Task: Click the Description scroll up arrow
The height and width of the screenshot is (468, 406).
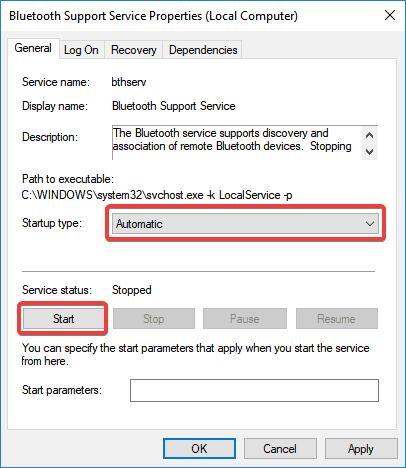Action: tap(369, 135)
